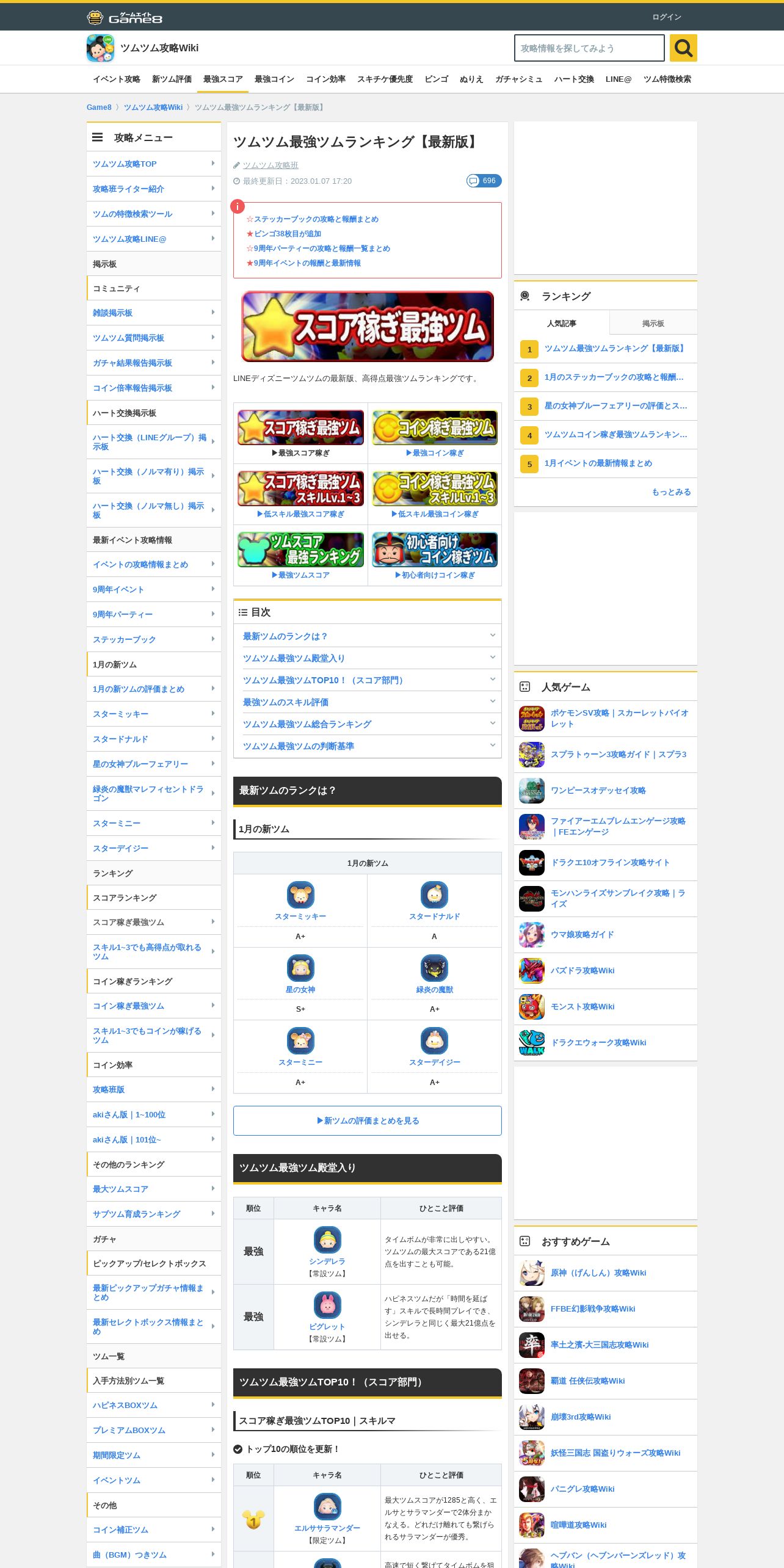
Task: Open the ガチャシミュ nav menu item
Action: (518, 79)
